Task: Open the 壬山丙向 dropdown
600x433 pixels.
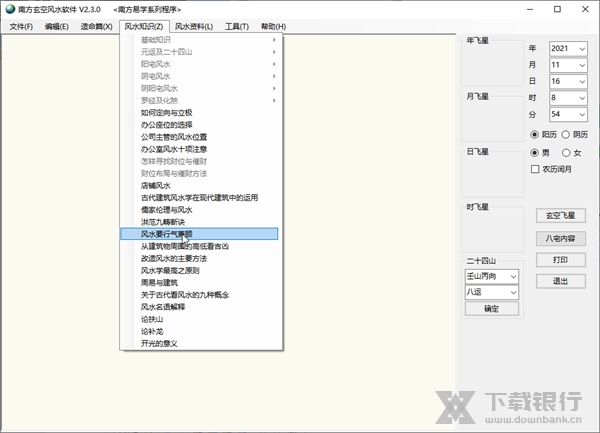Action: click(492, 276)
